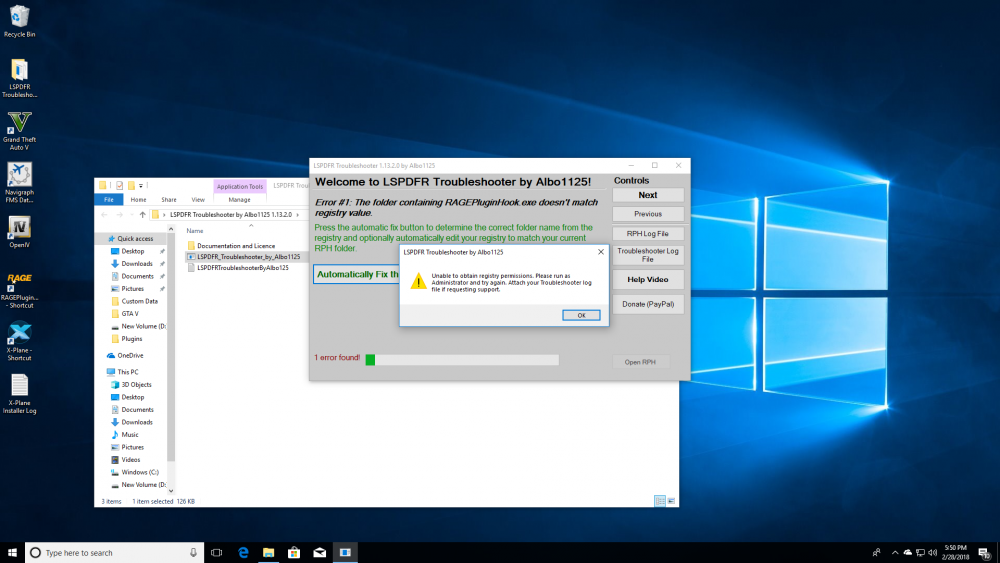Select the Navigraph FMS Data desktop icon

coord(19,183)
